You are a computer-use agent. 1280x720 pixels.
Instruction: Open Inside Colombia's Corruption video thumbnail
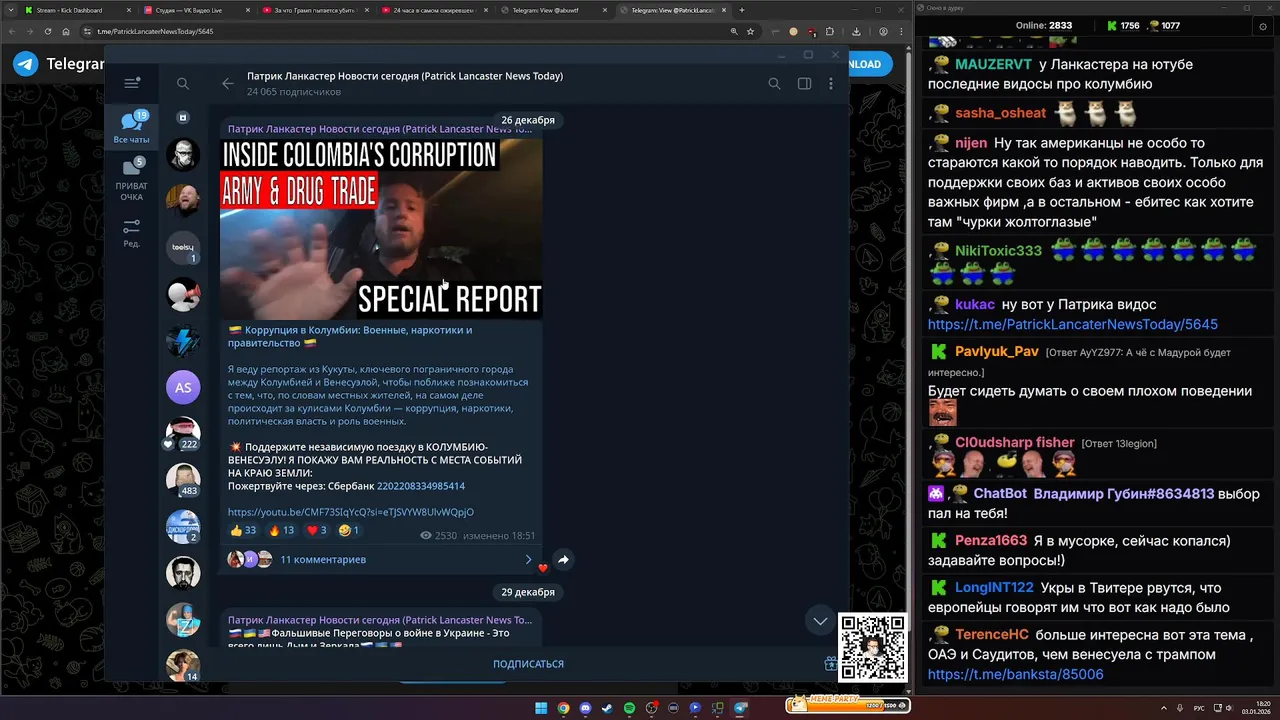pyautogui.click(x=381, y=228)
